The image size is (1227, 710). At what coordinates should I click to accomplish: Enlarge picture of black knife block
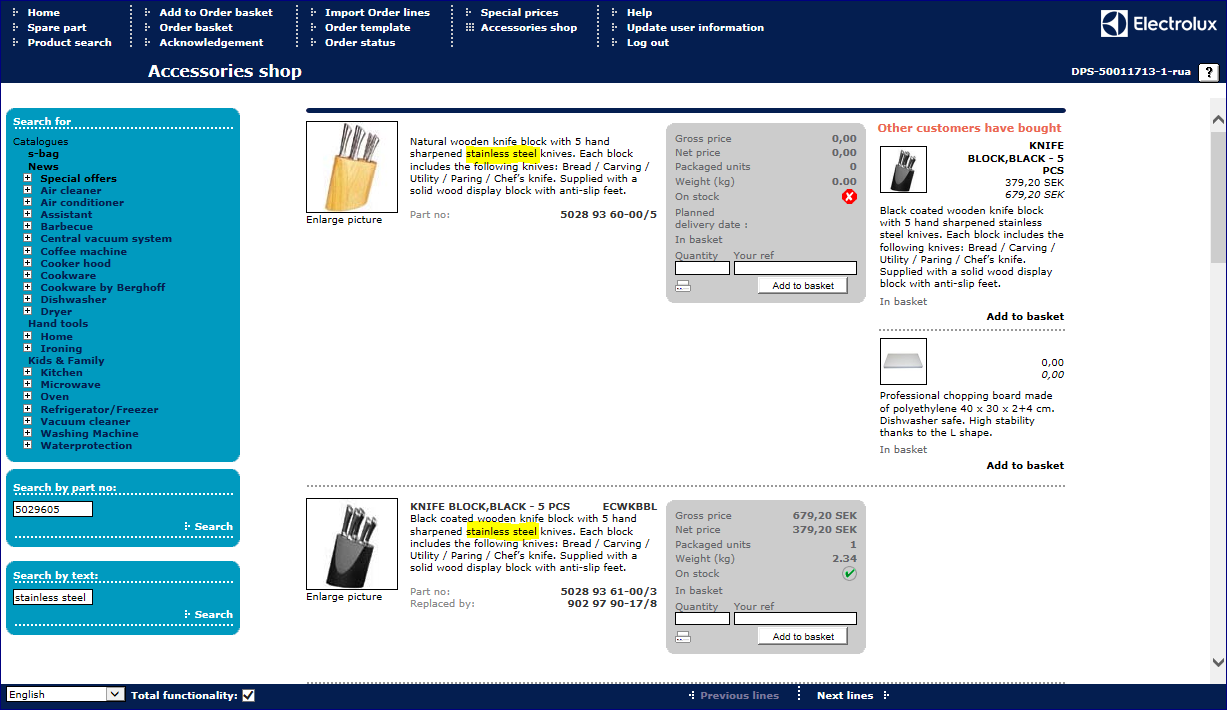pyautogui.click(x=344, y=597)
